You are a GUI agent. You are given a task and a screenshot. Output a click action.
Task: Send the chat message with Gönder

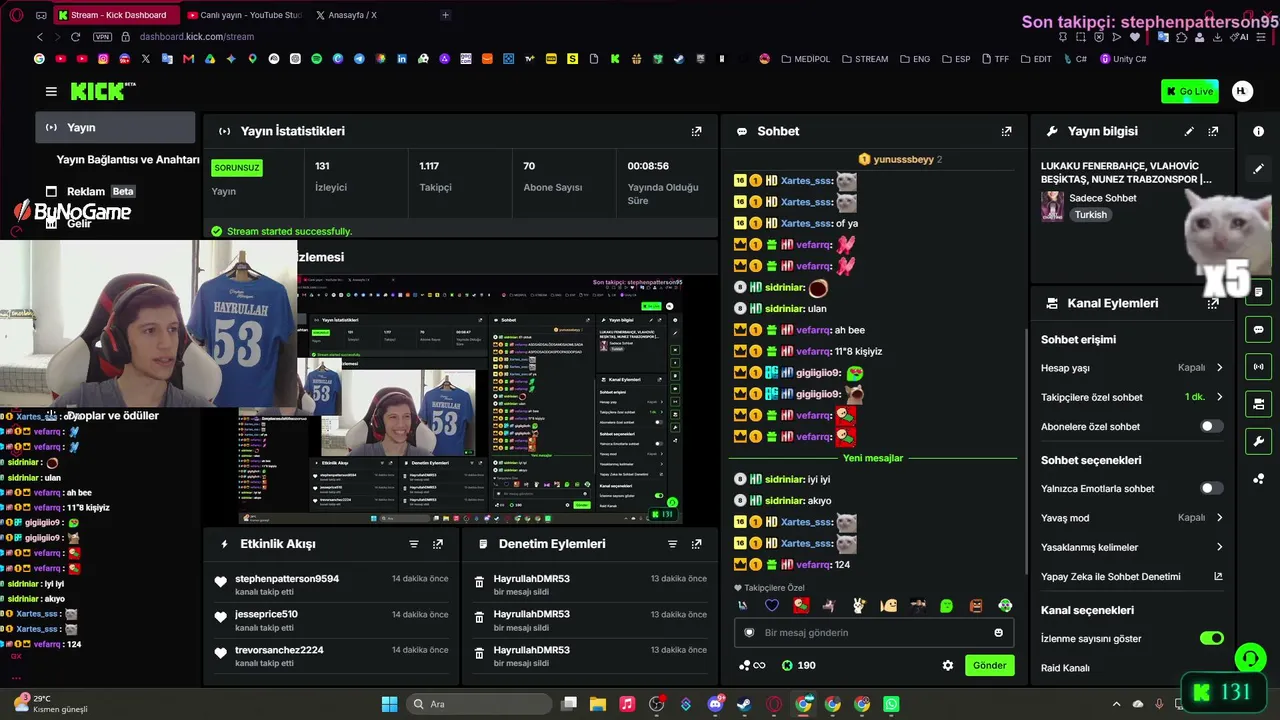(989, 665)
